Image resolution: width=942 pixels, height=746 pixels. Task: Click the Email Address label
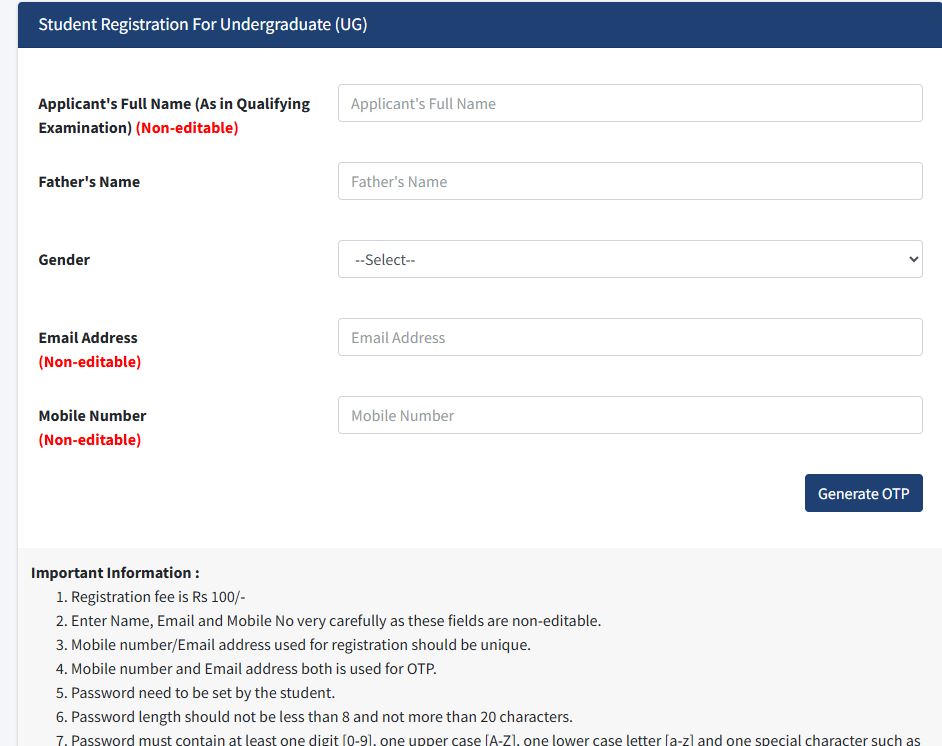[x=88, y=338]
